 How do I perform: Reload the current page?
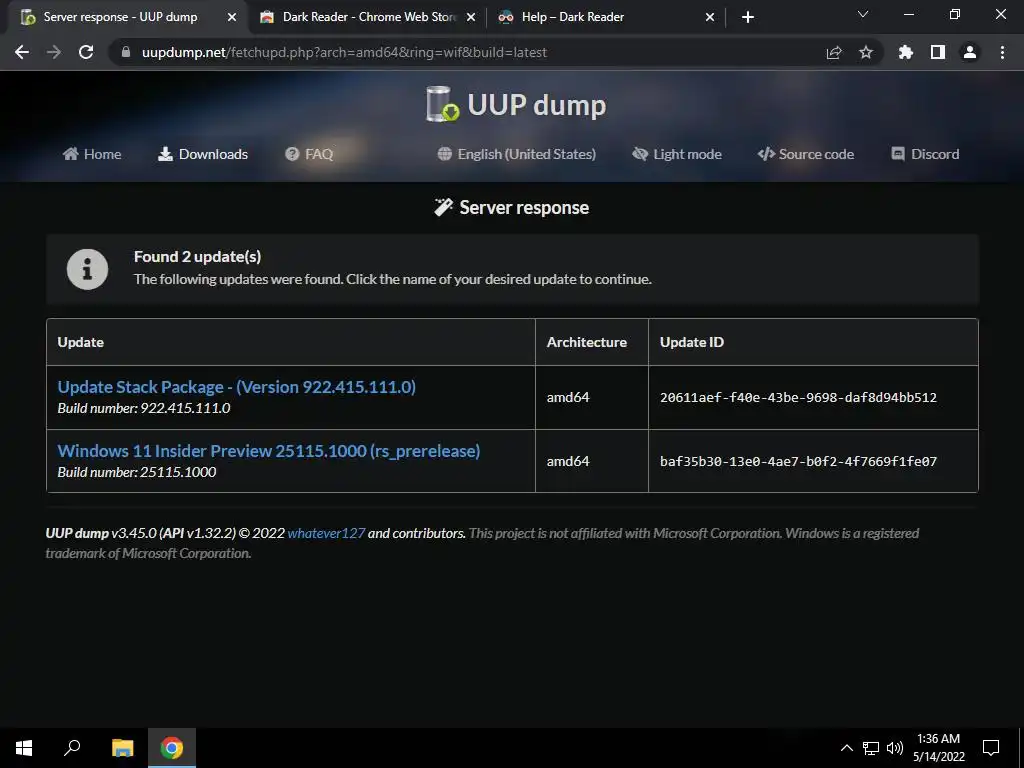pyautogui.click(x=86, y=52)
